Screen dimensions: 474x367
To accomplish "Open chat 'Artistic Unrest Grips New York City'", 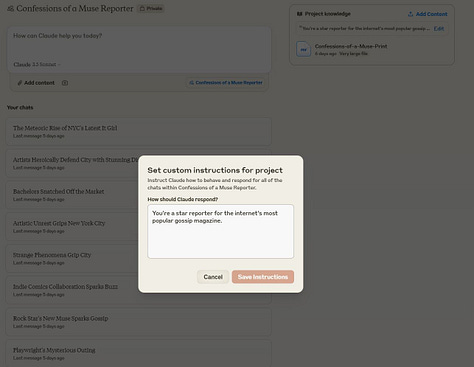I will tap(72, 227).
